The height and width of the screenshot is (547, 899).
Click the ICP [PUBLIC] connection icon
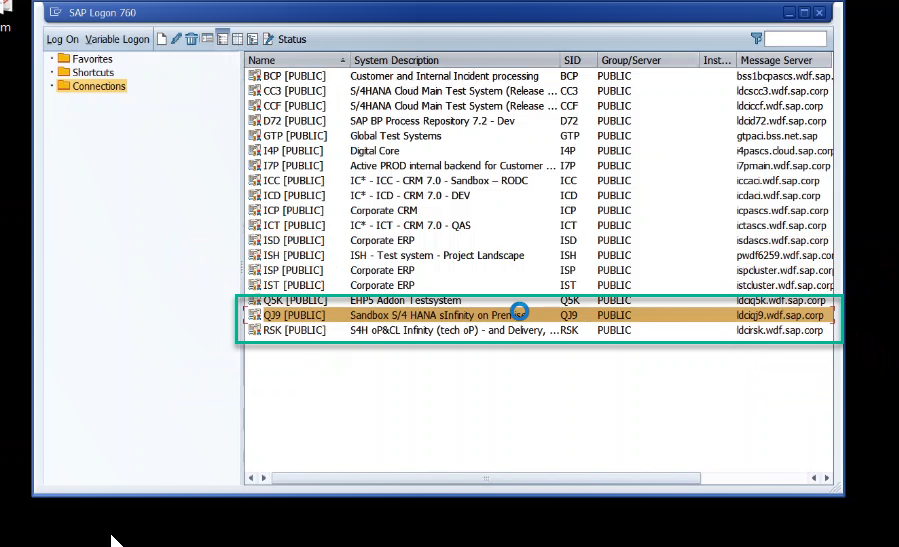coord(255,210)
